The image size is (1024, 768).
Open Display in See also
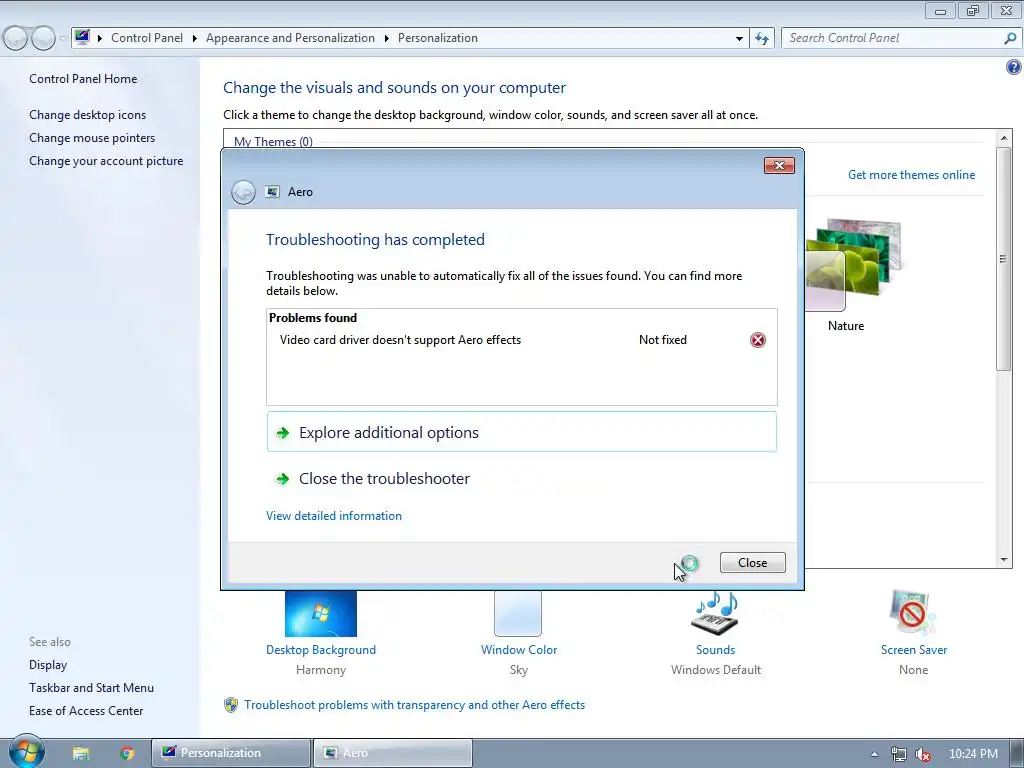[x=48, y=665]
